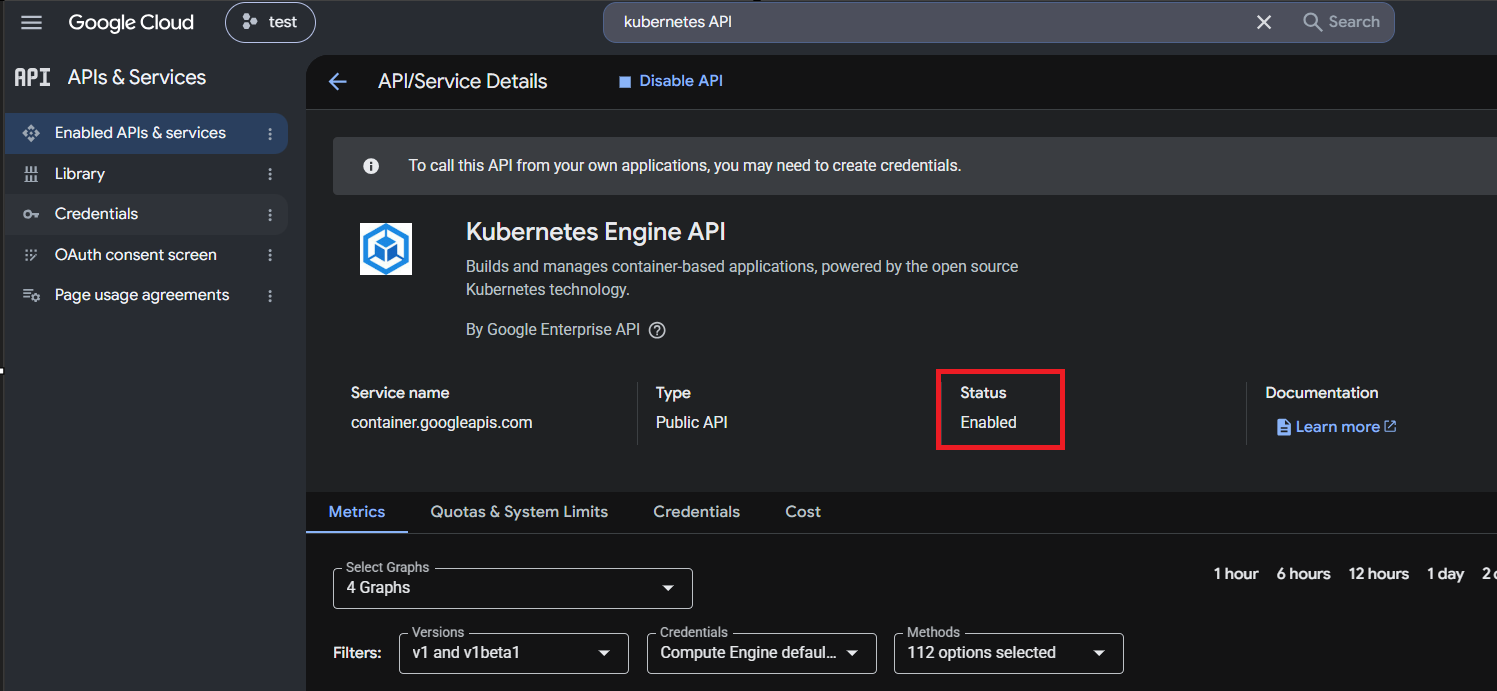Open the Methods filter dropdown
The height and width of the screenshot is (691, 1497).
point(1009,653)
